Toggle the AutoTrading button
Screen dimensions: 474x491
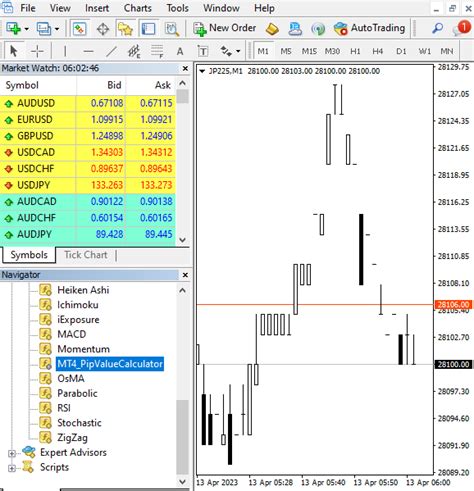click(369, 28)
